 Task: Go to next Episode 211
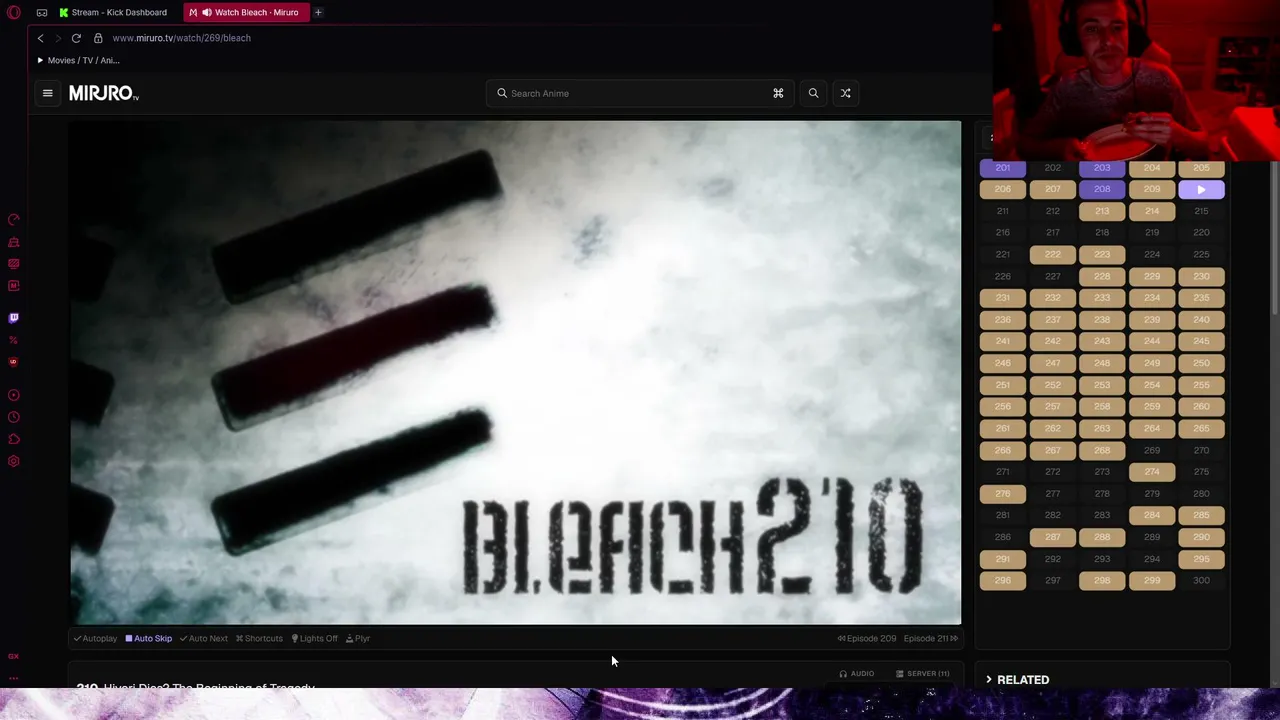[931, 638]
